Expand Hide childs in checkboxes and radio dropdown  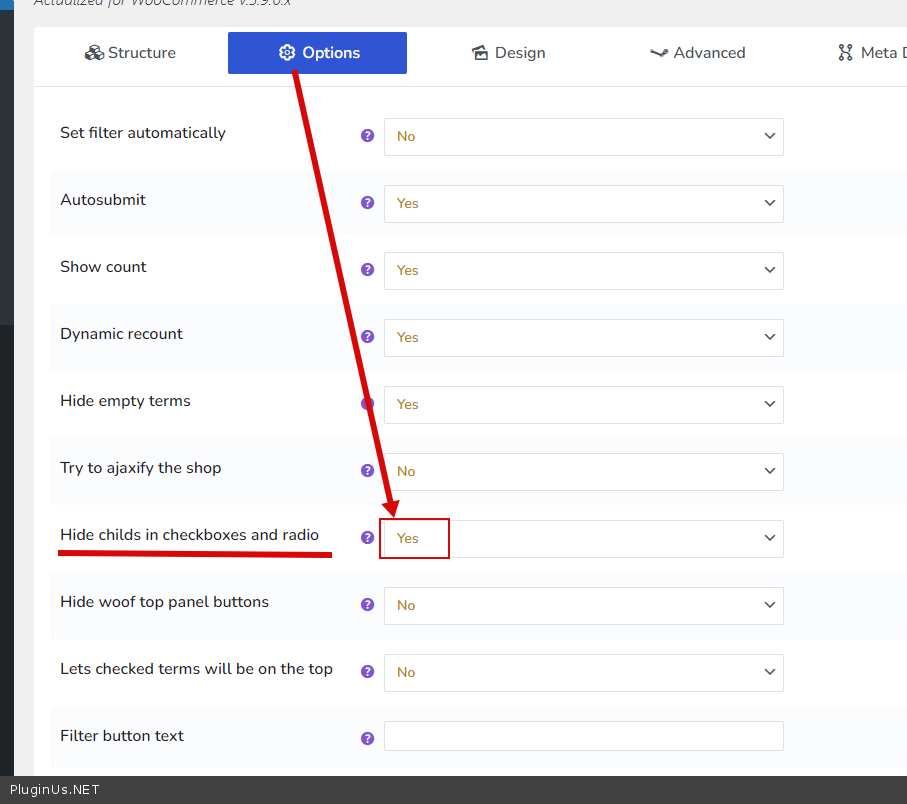(x=583, y=539)
